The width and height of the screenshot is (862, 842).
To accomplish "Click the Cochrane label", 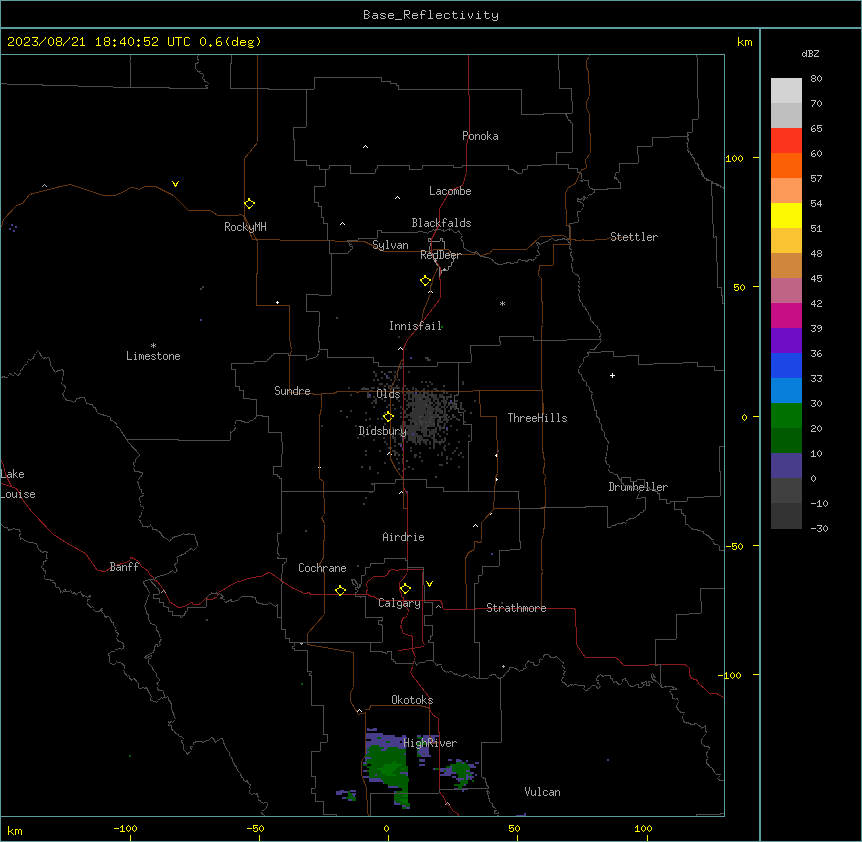I will 322,568.
